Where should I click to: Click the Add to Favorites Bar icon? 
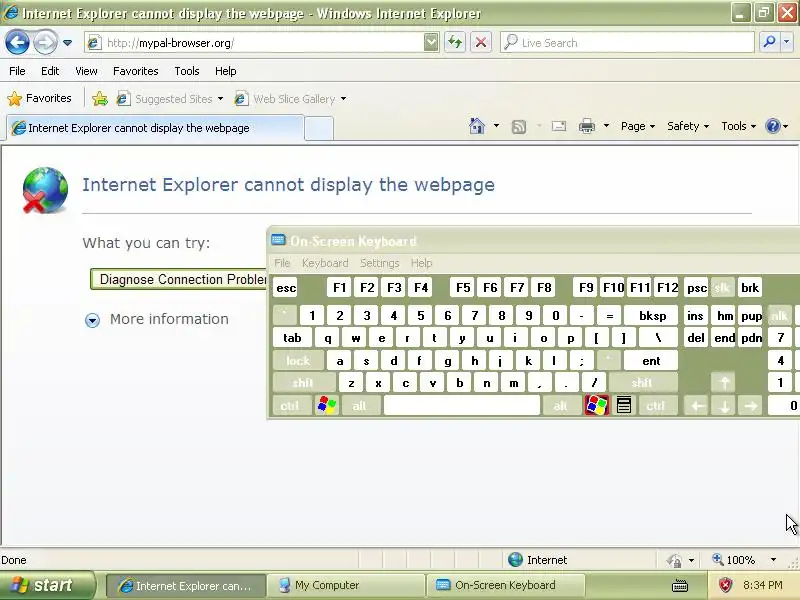[x=100, y=98]
